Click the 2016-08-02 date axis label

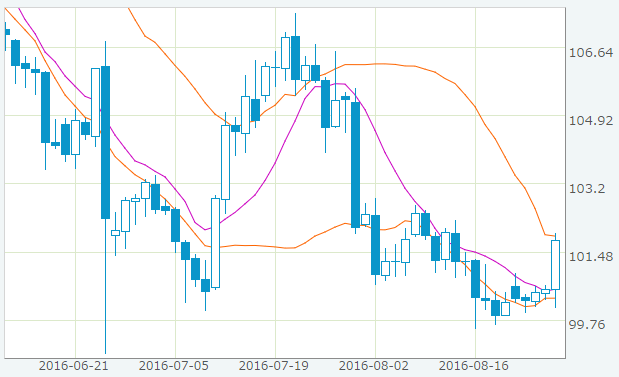pyautogui.click(x=374, y=366)
